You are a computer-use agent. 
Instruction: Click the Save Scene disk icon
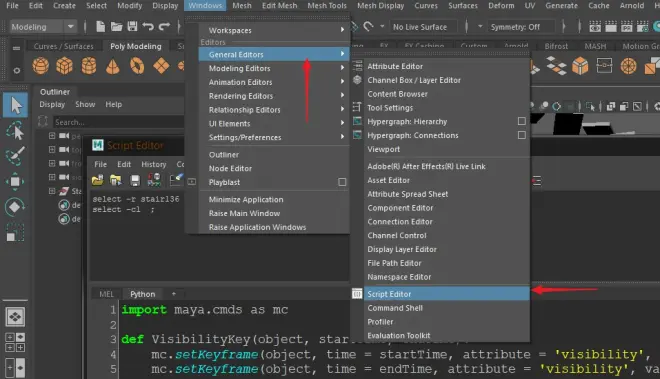click(132, 27)
